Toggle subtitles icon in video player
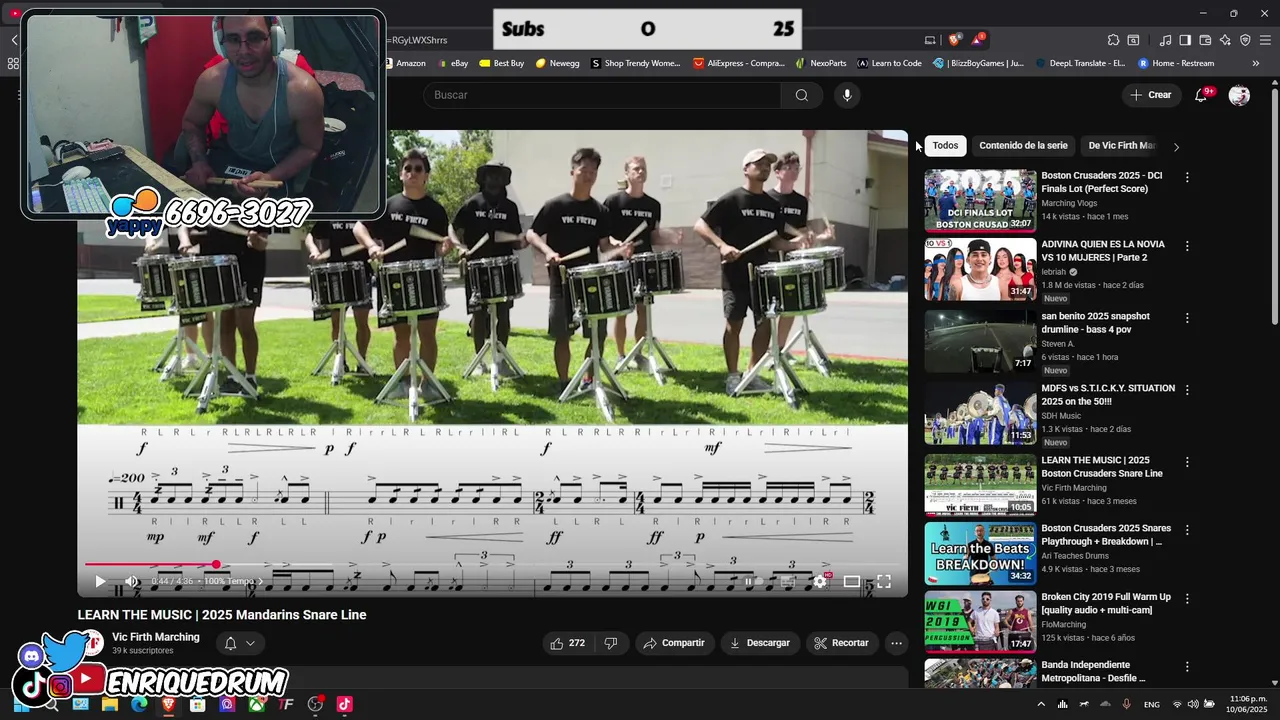1280x720 pixels. coord(788,581)
